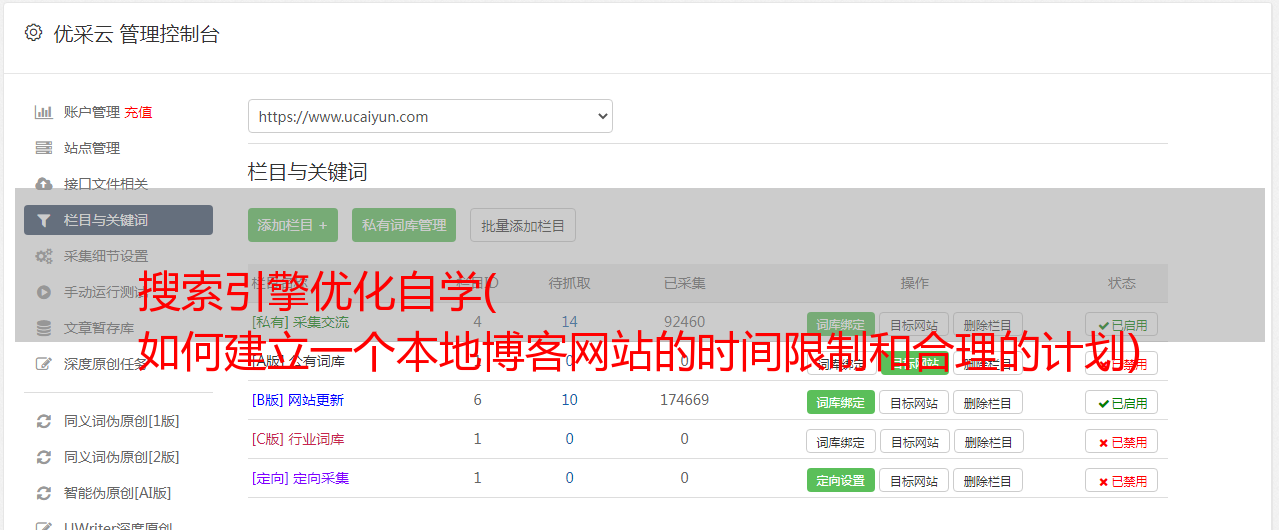Click the red 充值 link
Viewport: 1279px width, 530px height.
[x=139, y=112]
